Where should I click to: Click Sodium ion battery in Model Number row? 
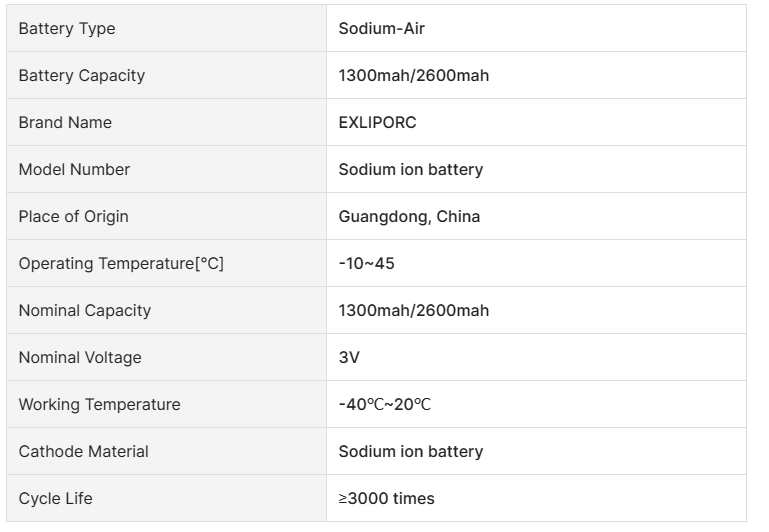410,170
